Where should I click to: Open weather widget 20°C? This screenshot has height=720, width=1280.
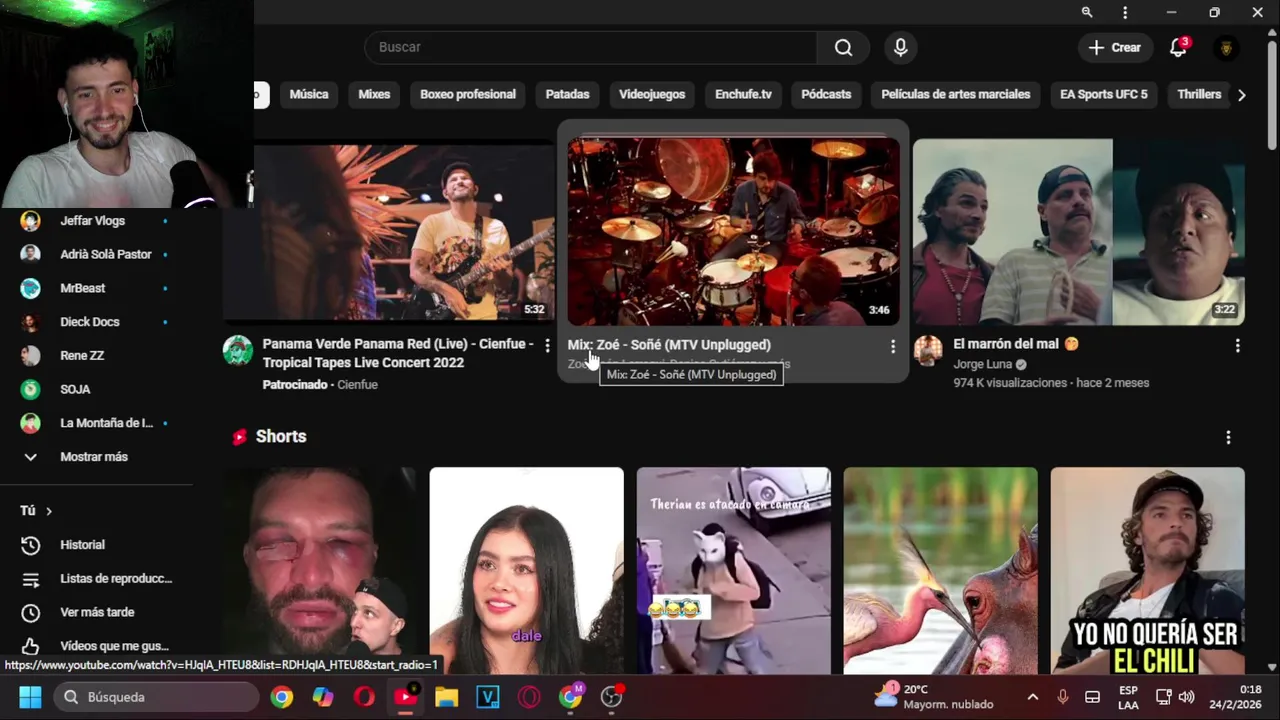coord(934,697)
